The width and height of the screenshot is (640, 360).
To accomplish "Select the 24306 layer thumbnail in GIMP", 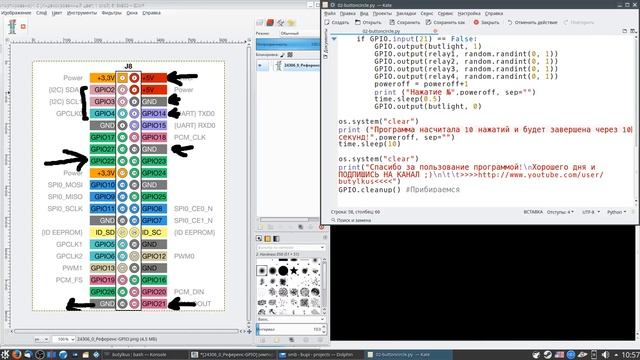I will coord(279,65).
